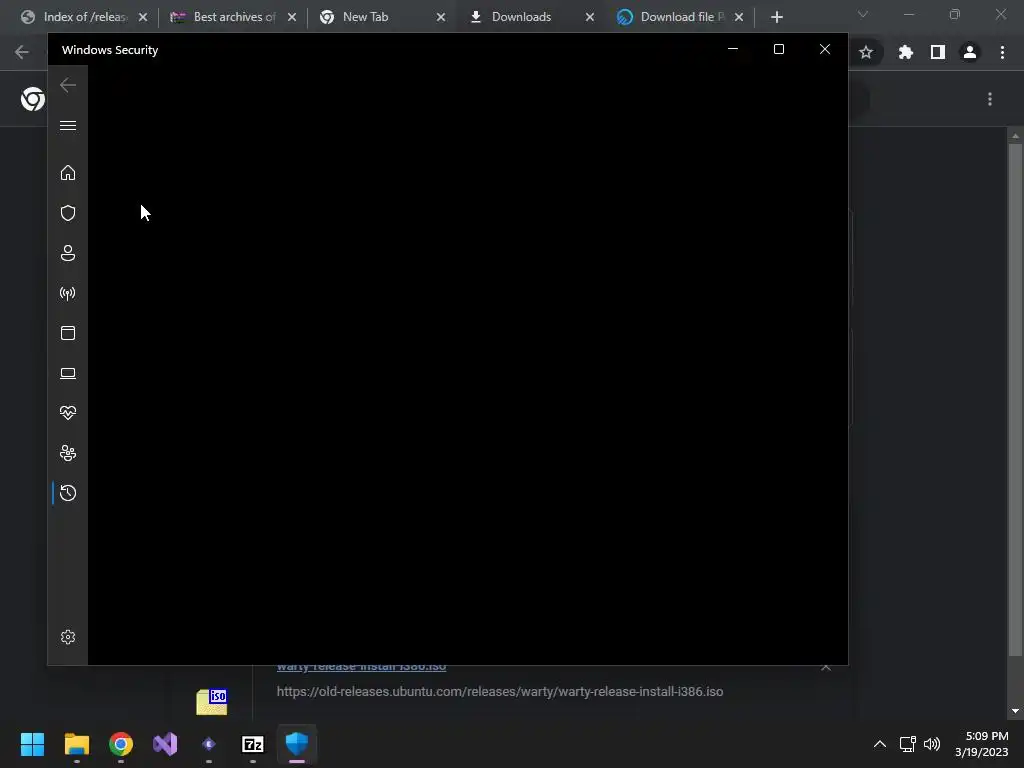The height and width of the screenshot is (768, 1024).
Task: Open warty-release-install-i386.iso download link
Action: (361, 667)
